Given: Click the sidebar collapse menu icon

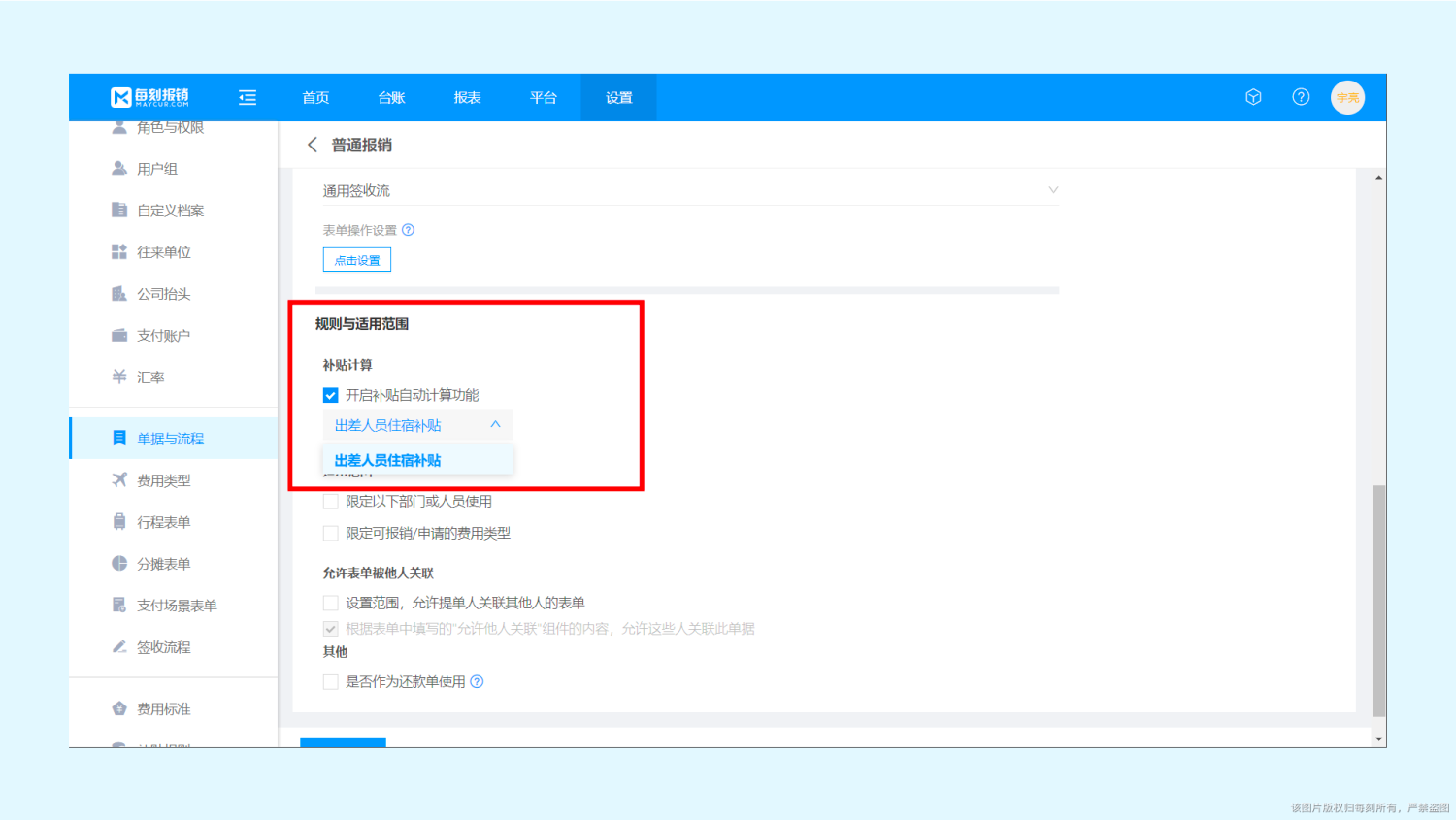Looking at the screenshot, I should coord(248,97).
